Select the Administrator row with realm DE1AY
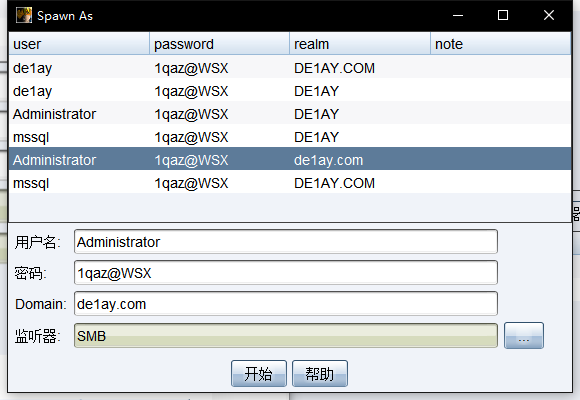The width and height of the screenshot is (580, 400). pos(290,114)
